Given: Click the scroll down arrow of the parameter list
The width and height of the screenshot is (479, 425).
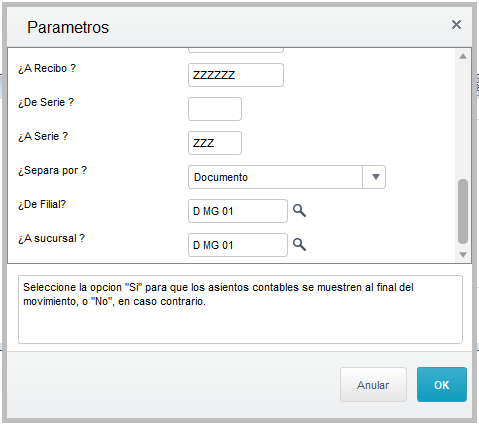Looking at the screenshot, I should (463, 255).
